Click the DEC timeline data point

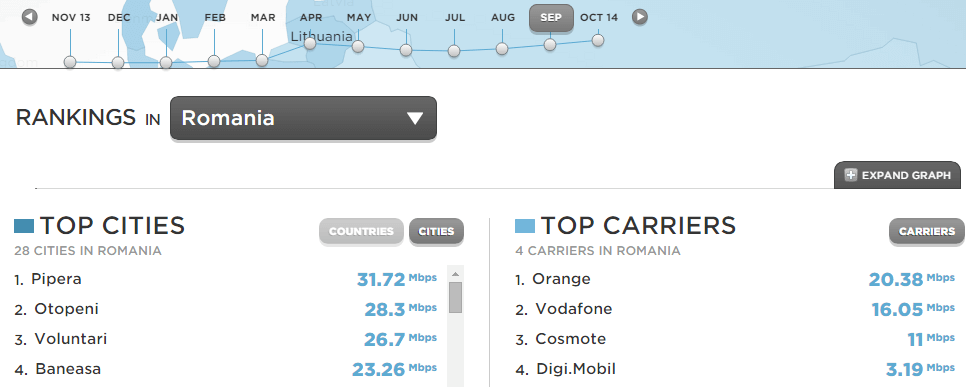pyautogui.click(x=118, y=63)
